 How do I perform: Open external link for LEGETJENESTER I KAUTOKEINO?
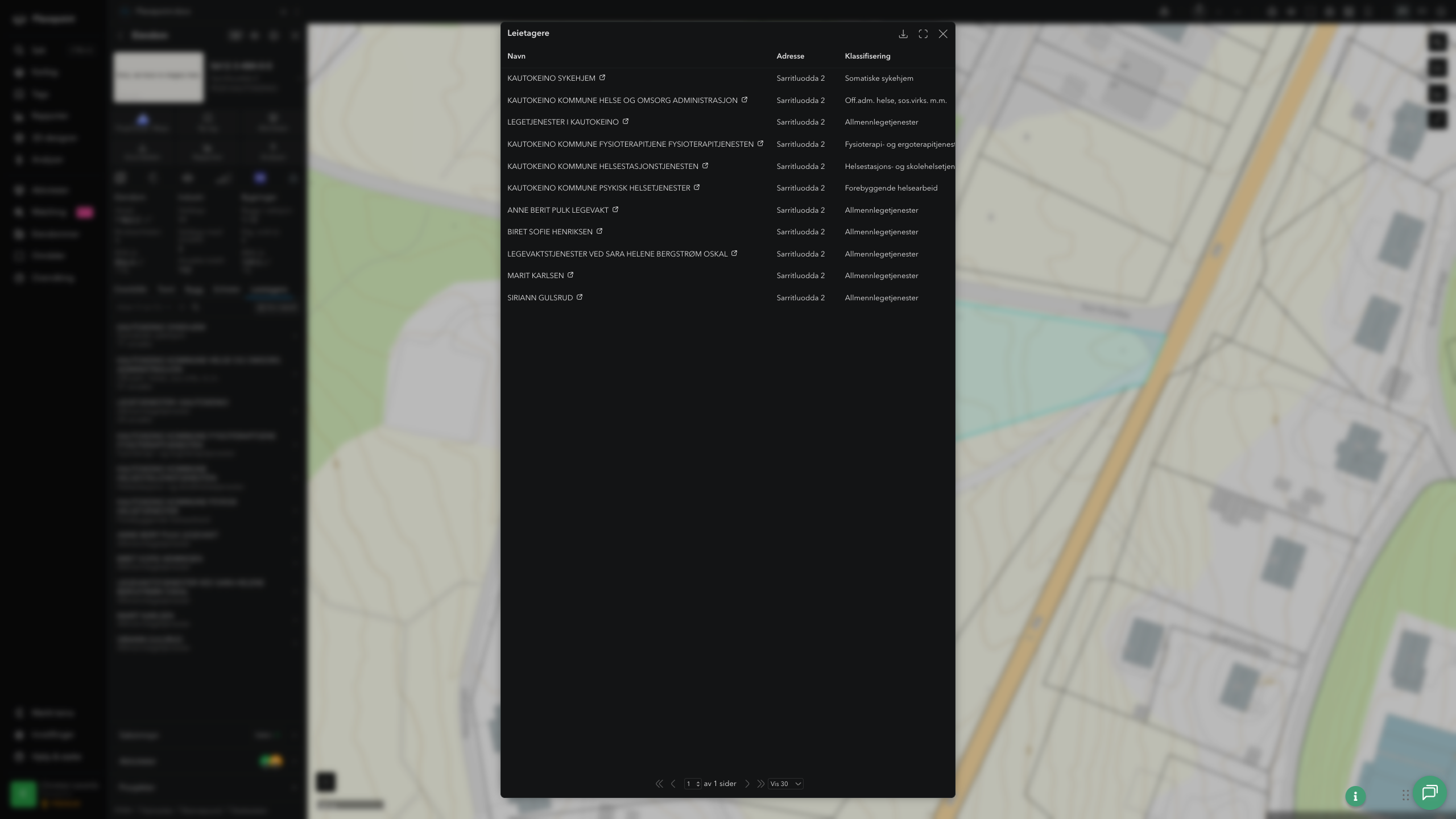coord(626,121)
